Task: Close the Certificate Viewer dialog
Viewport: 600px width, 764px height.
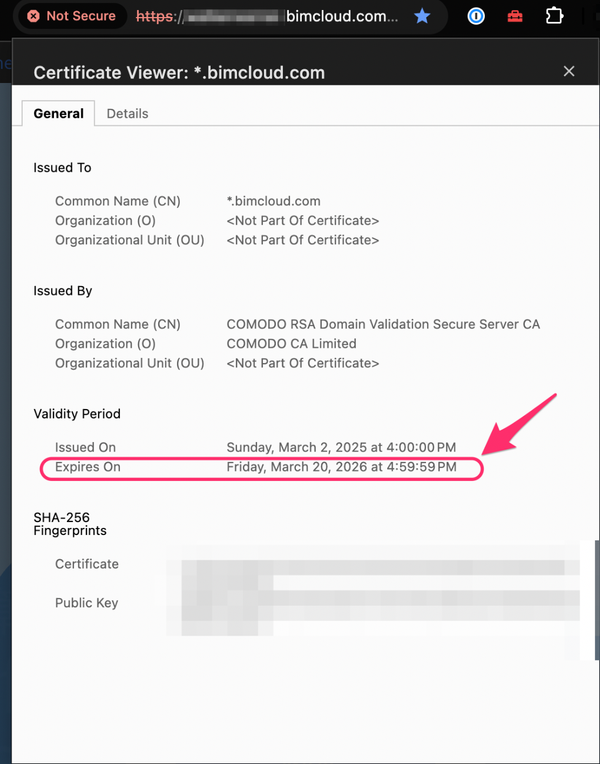Action: point(569,71)
